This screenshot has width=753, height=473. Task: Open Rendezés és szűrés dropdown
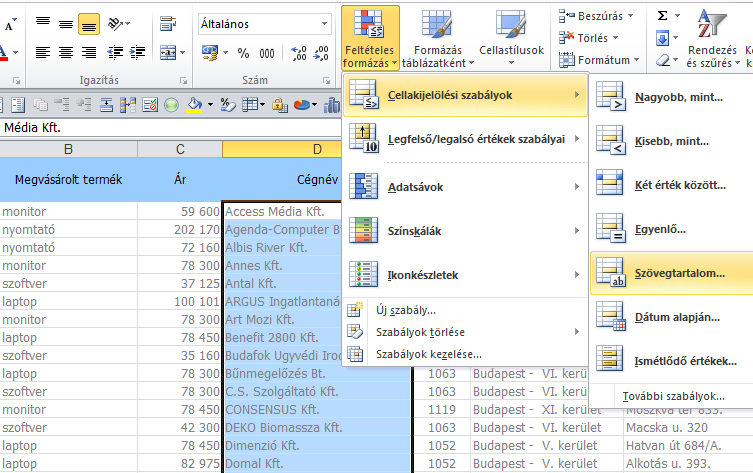[x=713, y=39]
